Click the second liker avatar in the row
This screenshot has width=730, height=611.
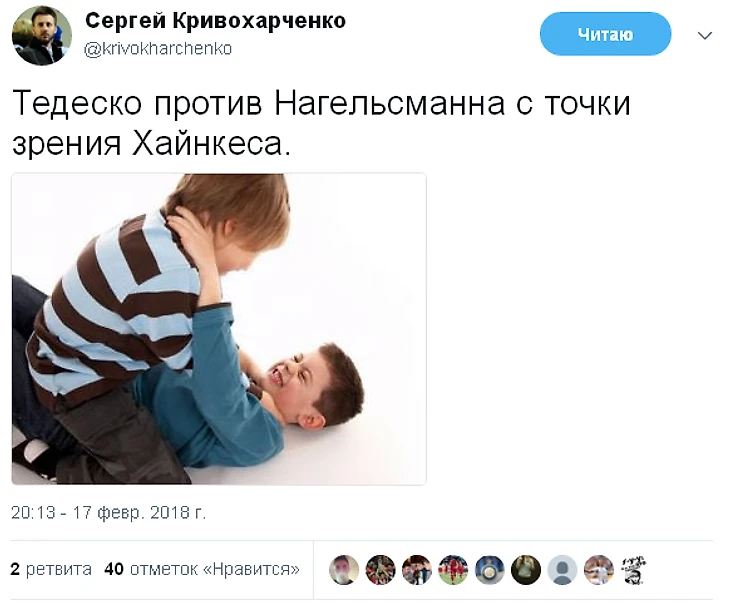tap(380, 570)
